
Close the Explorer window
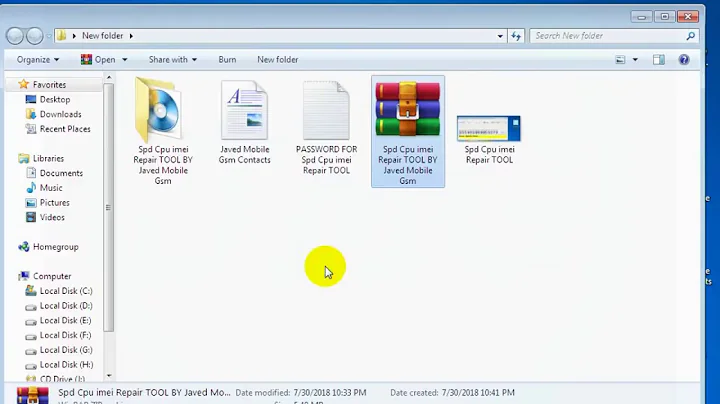688,17
